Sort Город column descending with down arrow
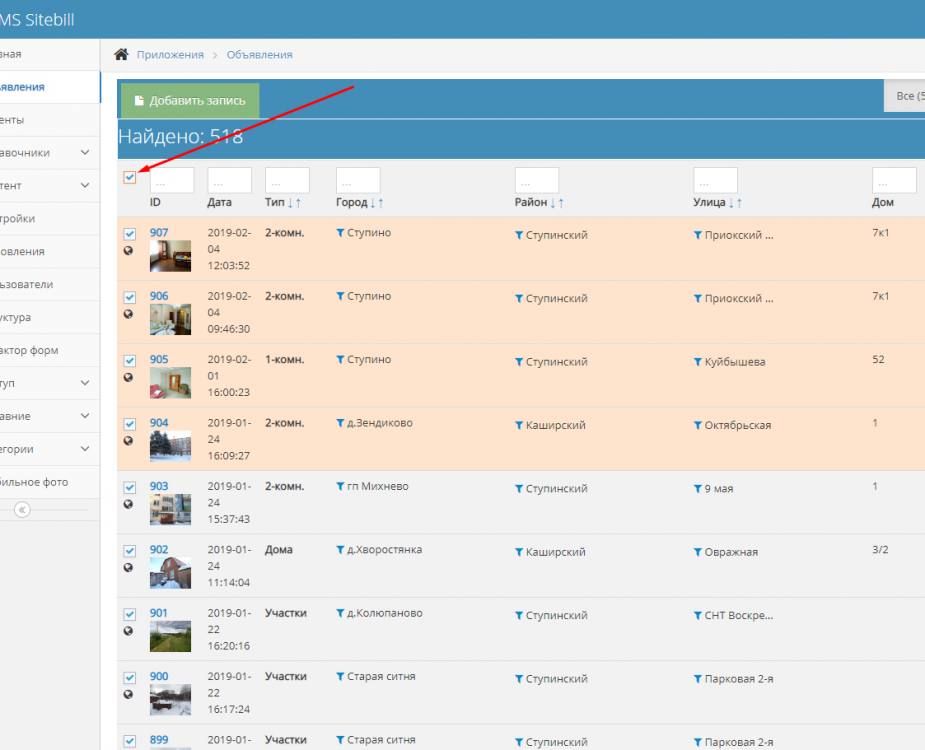 click(373, 203)
